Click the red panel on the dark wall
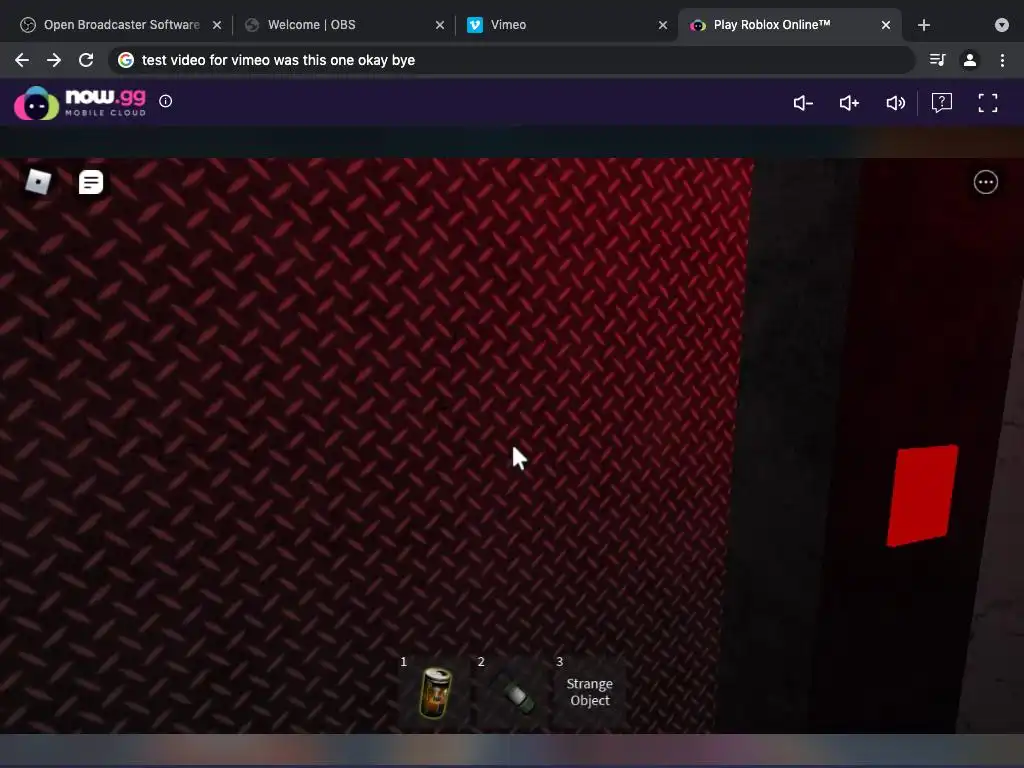1024x768 pixels. (x=922, y=496)
